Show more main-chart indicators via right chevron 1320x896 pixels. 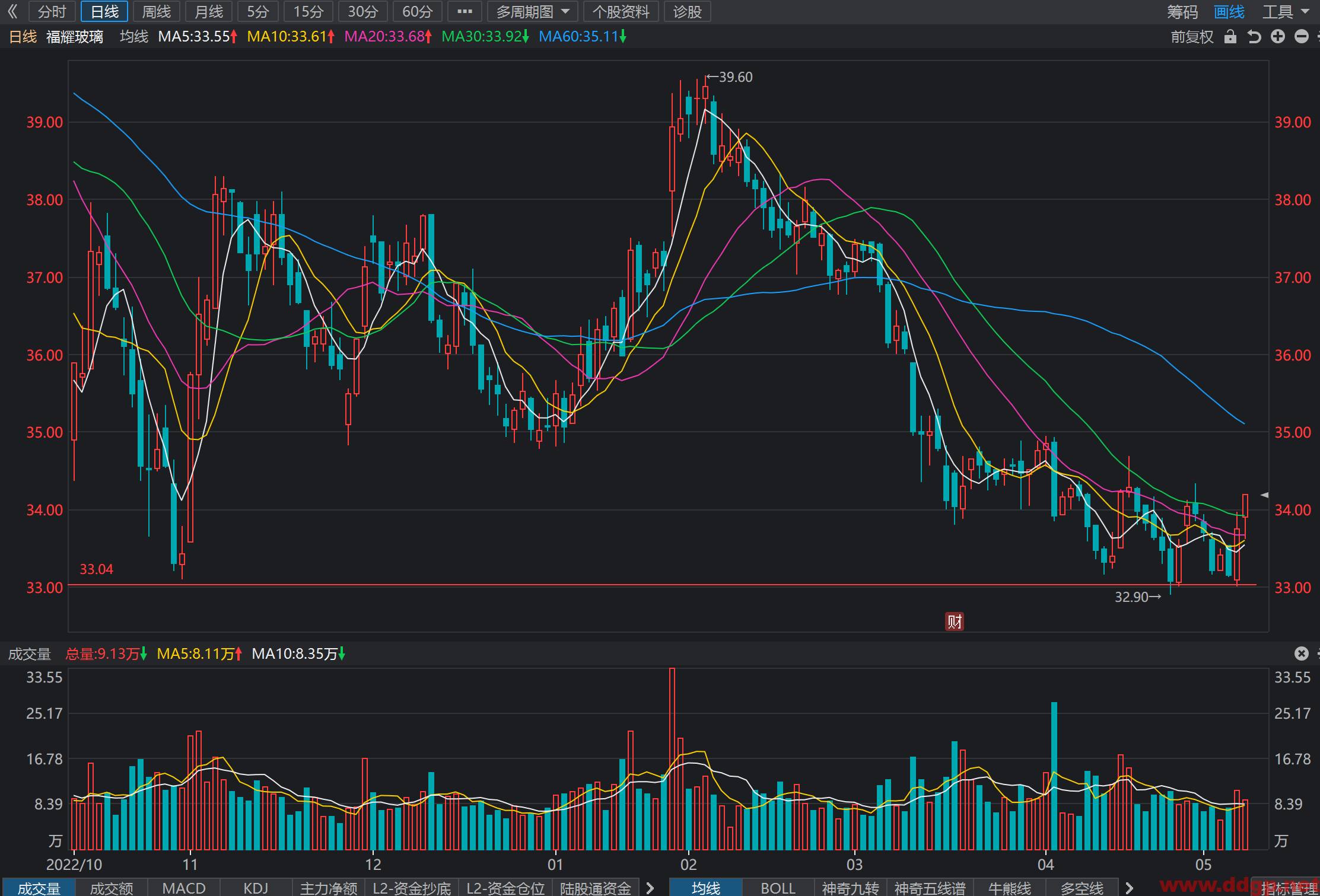1129,888
